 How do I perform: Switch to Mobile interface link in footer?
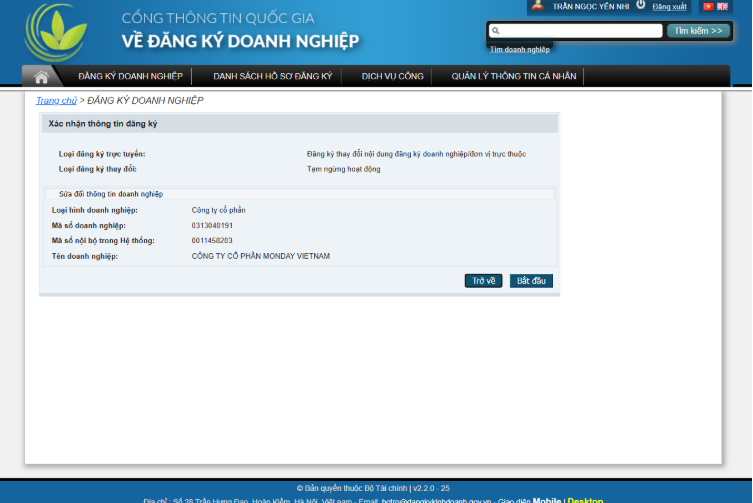pos(547,500)
